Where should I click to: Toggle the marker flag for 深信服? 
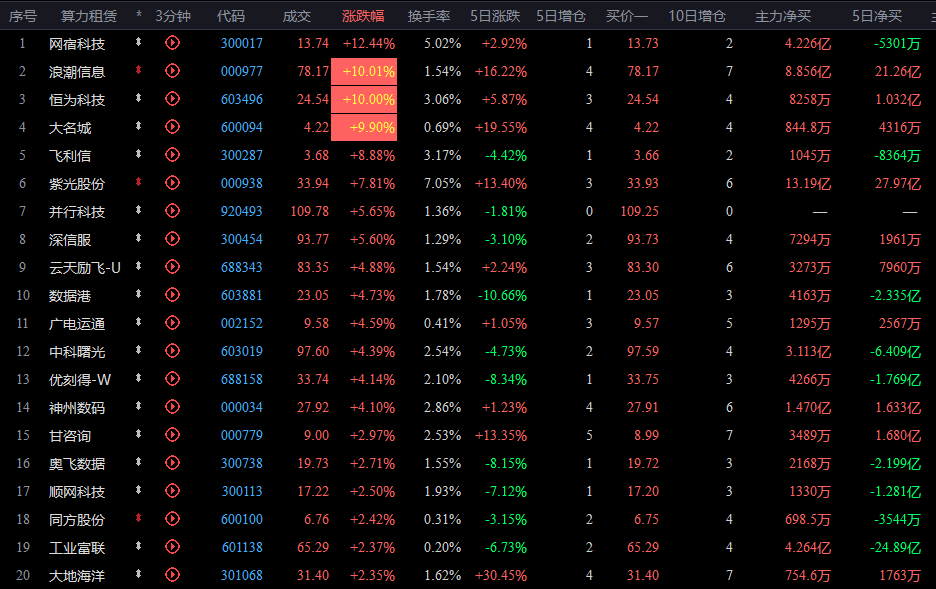pos(138,238)
